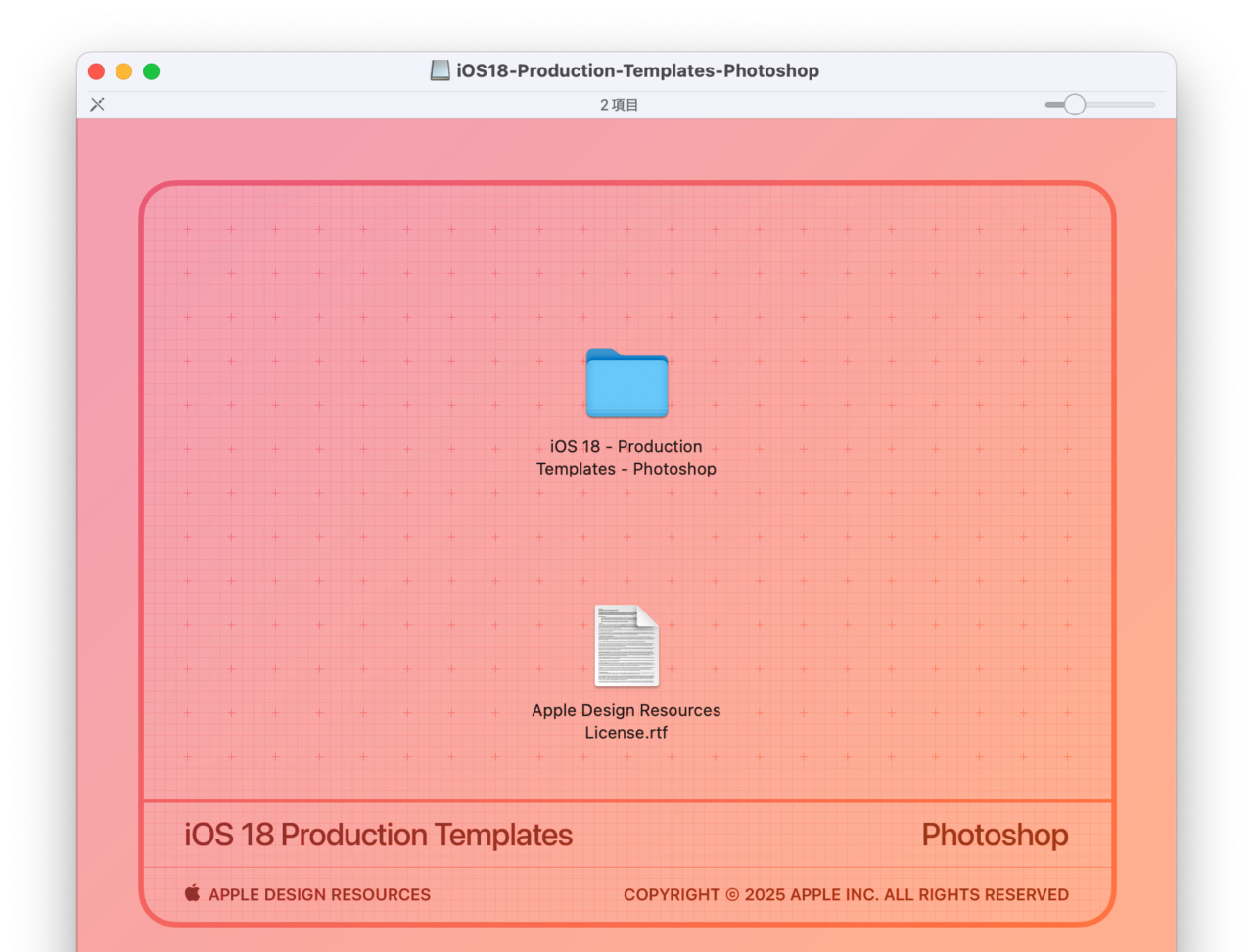
Task: Close the window with the red button
Action: coord(96,71)
